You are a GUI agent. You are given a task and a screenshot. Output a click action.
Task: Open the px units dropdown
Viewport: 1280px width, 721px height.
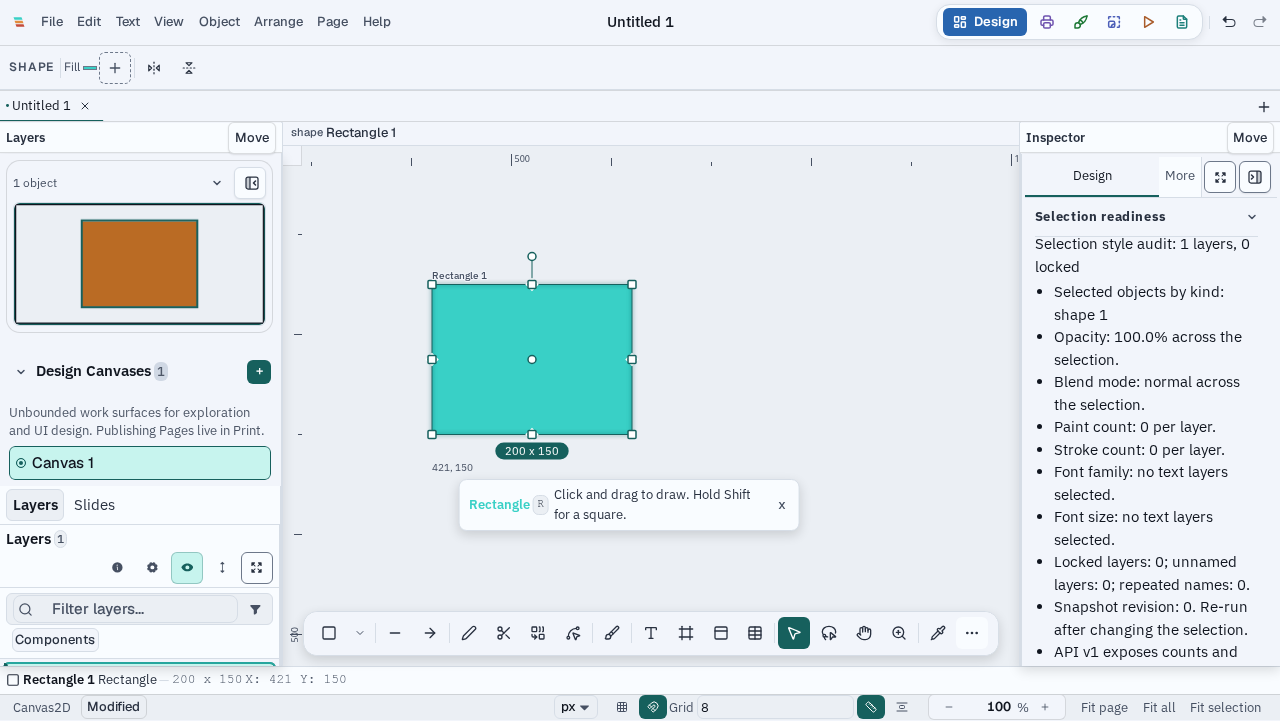575,707
